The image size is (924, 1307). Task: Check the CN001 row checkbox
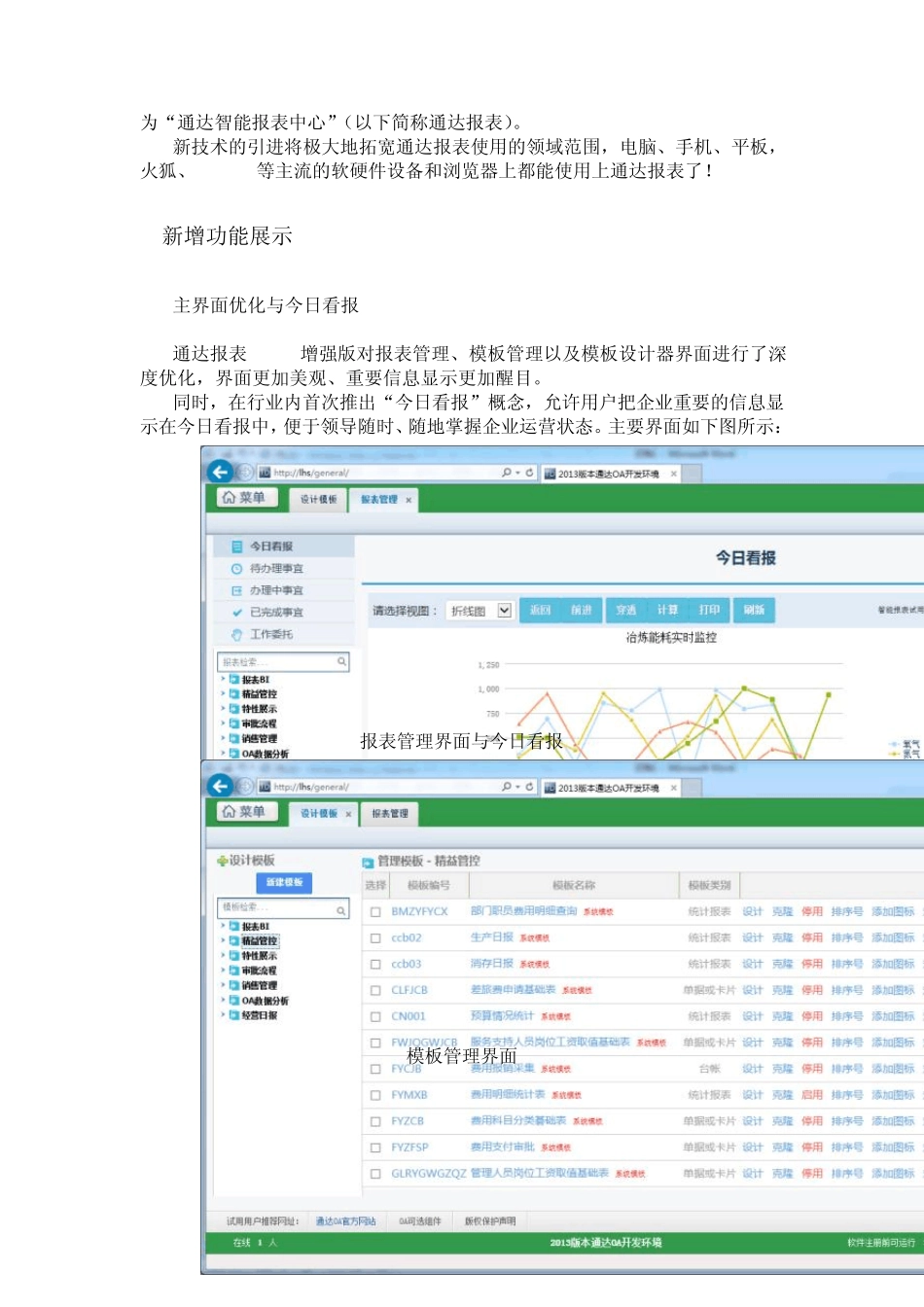pyautogui.click(x=375, y=1017)
